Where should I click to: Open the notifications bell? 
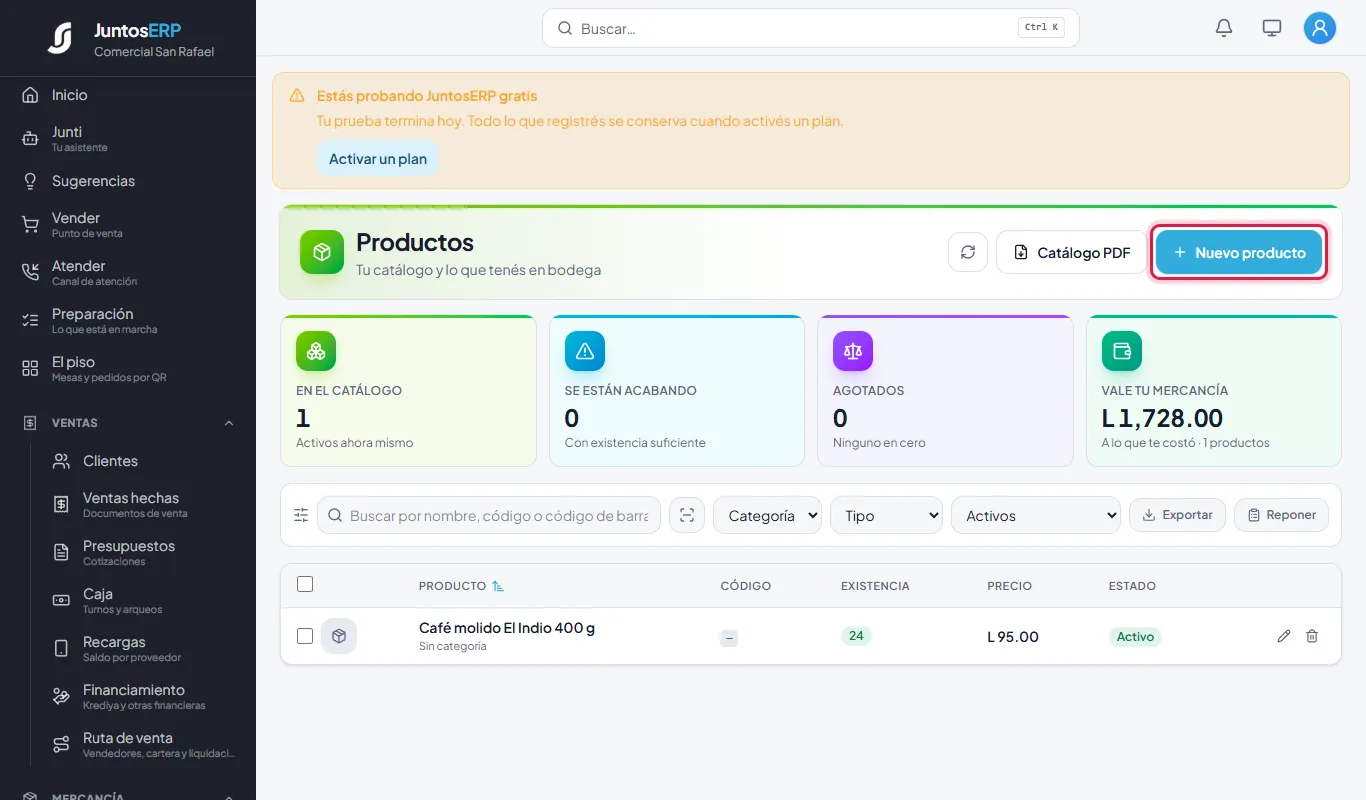1224,28
